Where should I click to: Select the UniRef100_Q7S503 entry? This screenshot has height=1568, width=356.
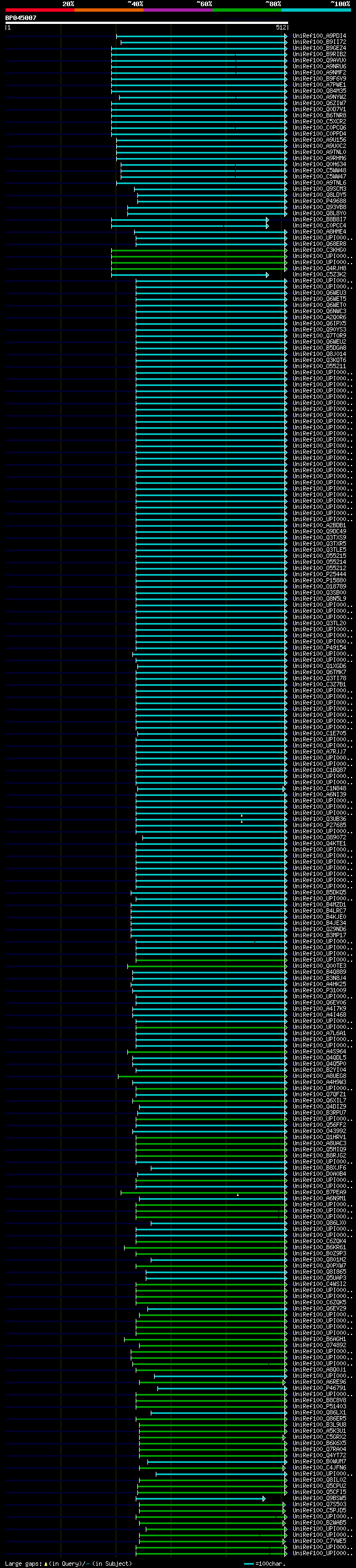point(319,1504)
